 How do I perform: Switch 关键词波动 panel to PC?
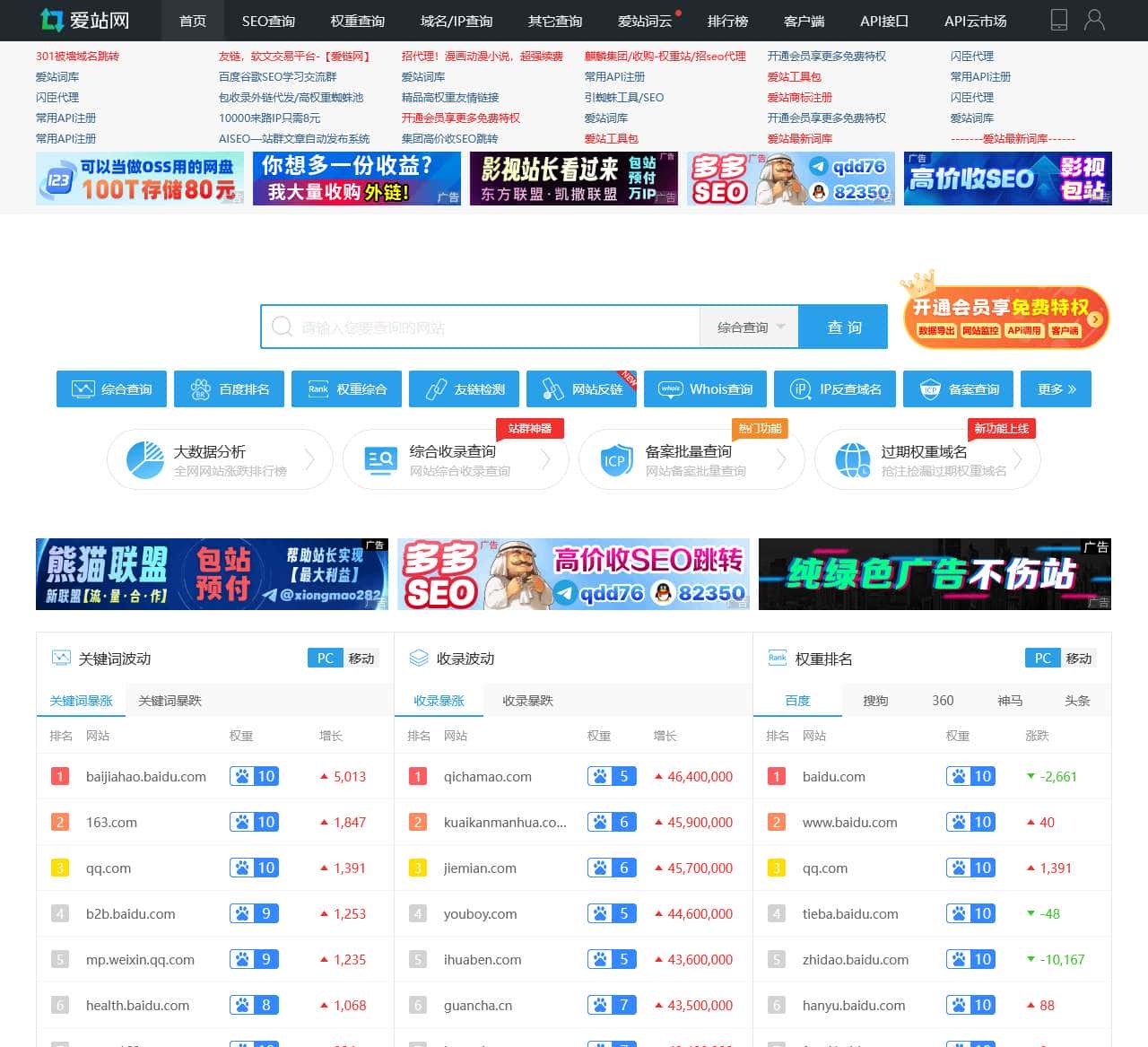[x=326, y=658]
